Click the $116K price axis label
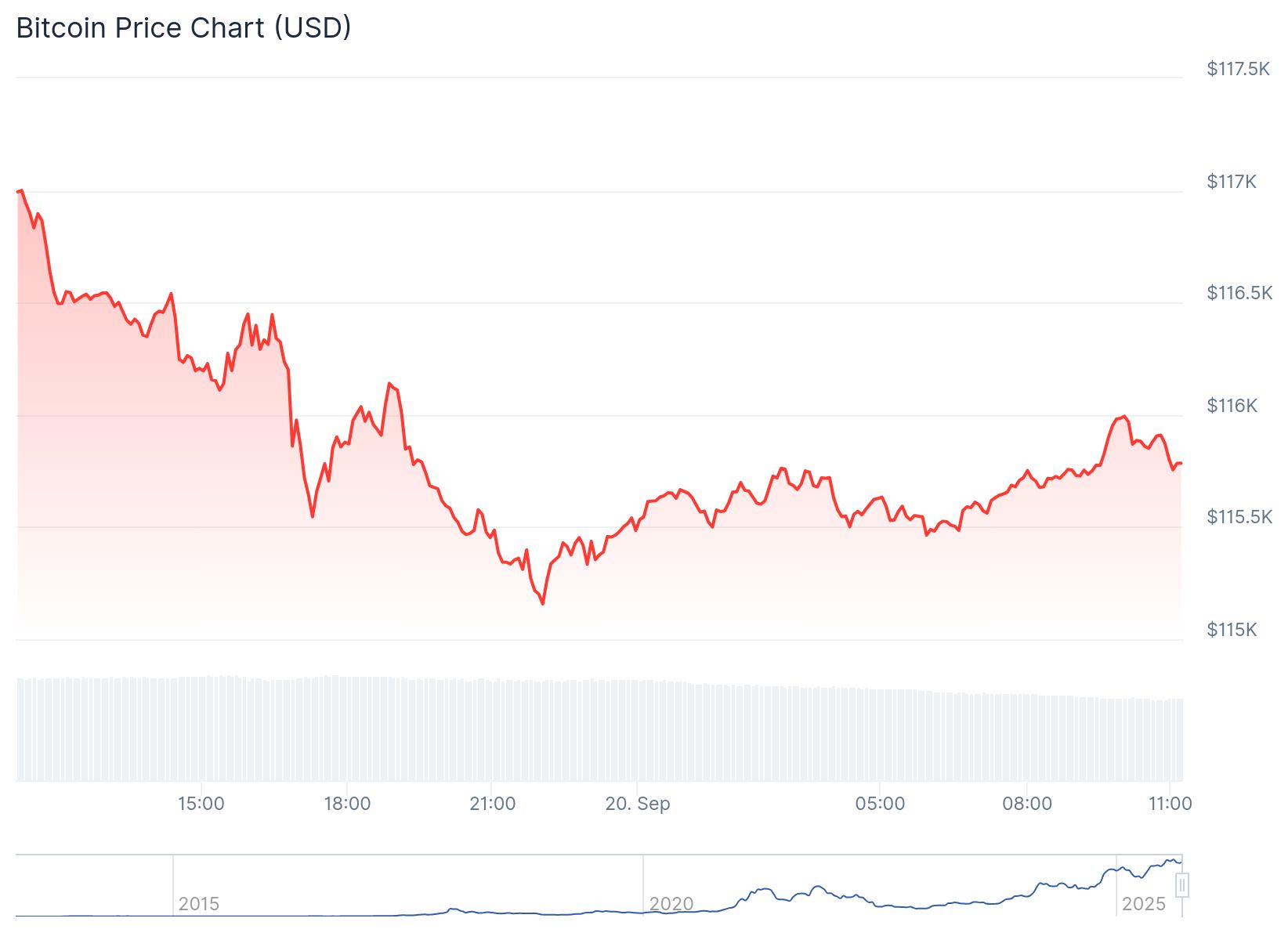The height and width of the screenshot is (940, 1288). pyautogui.click(x=1232, y=406)
